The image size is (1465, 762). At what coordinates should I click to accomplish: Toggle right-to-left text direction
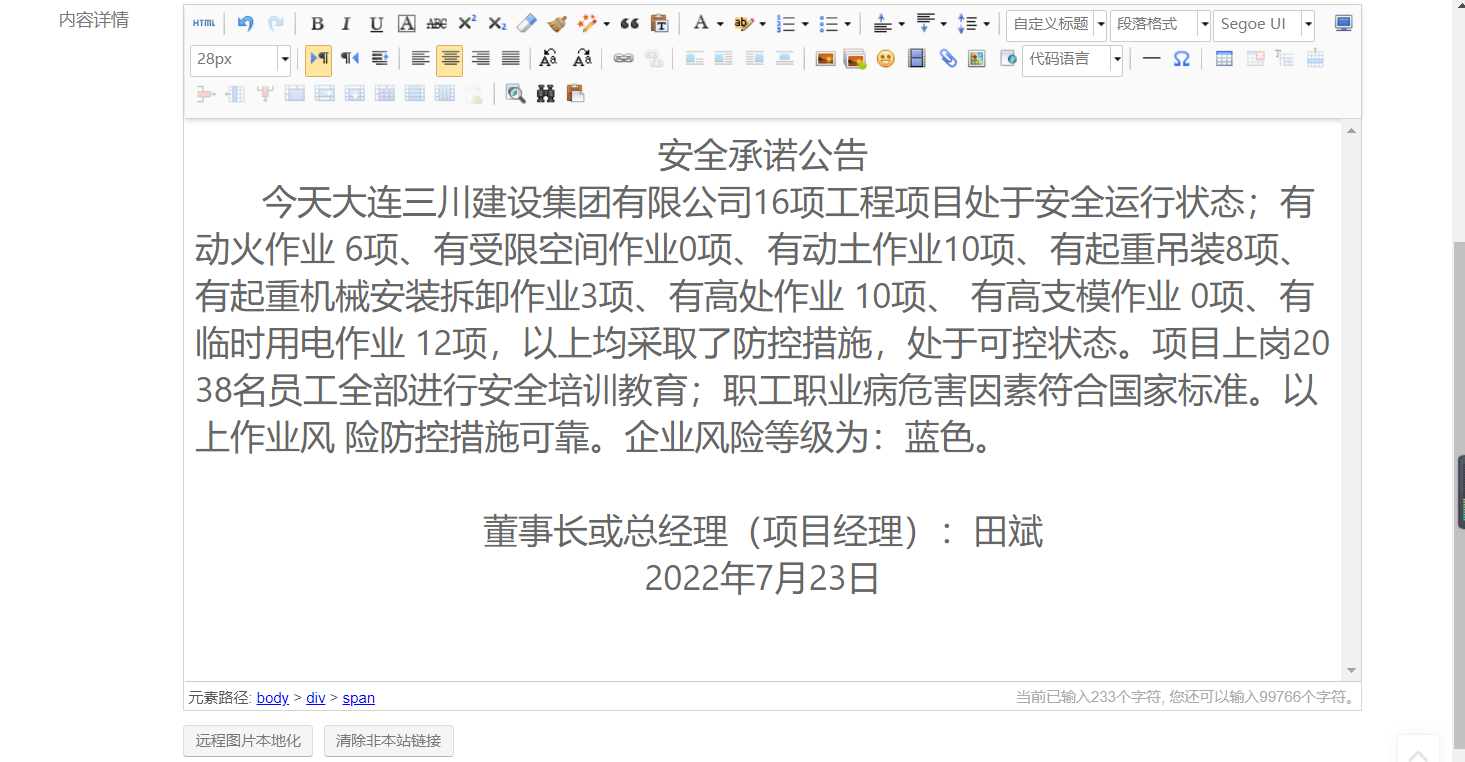click(x=349, y=59)
